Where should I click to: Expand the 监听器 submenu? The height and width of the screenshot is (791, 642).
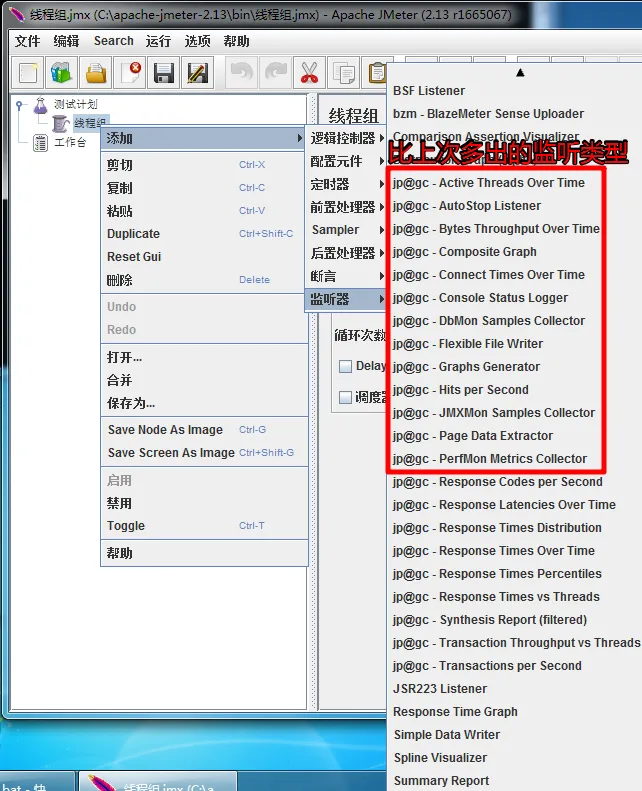pyautogui.click(x=347, y=299)
